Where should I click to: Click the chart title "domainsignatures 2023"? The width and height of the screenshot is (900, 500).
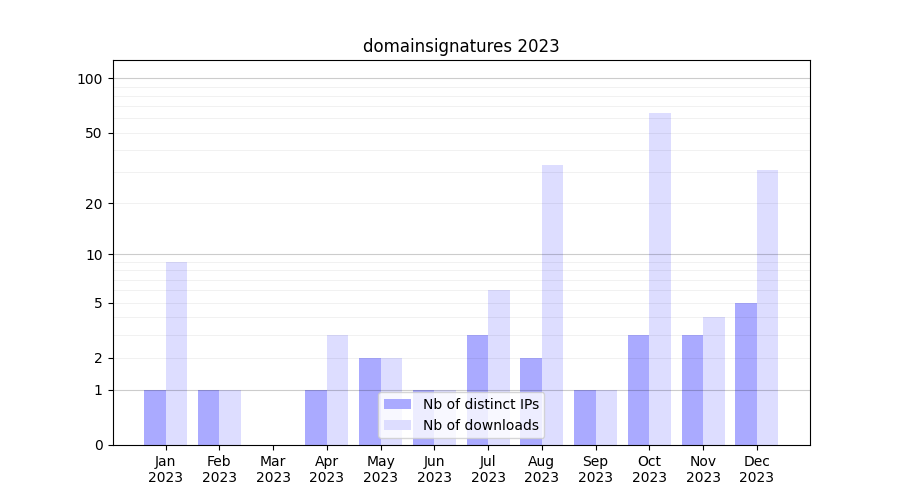click(x=460, y=46)
